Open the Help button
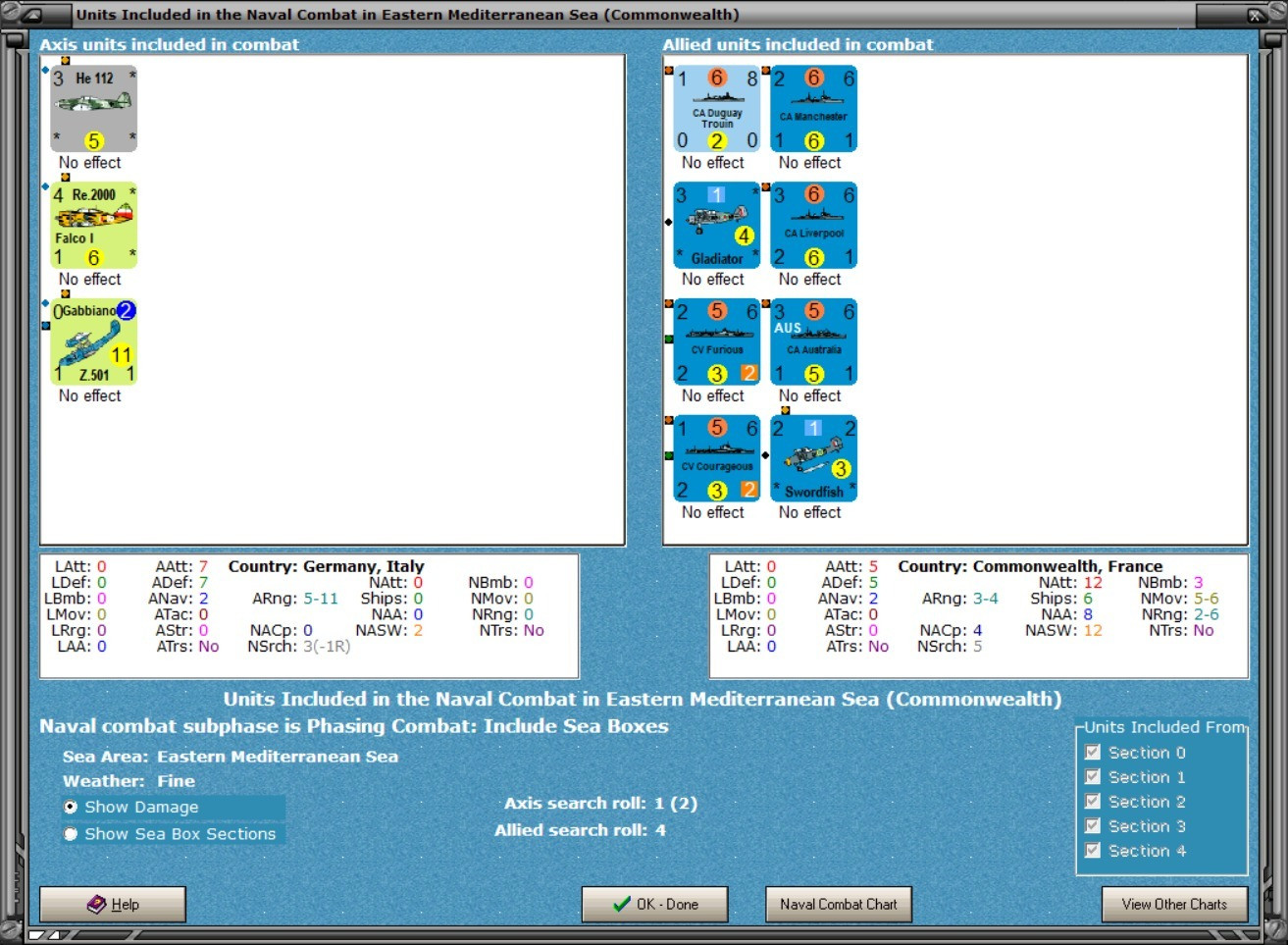The image size is (1288, 945). point(113,904)
